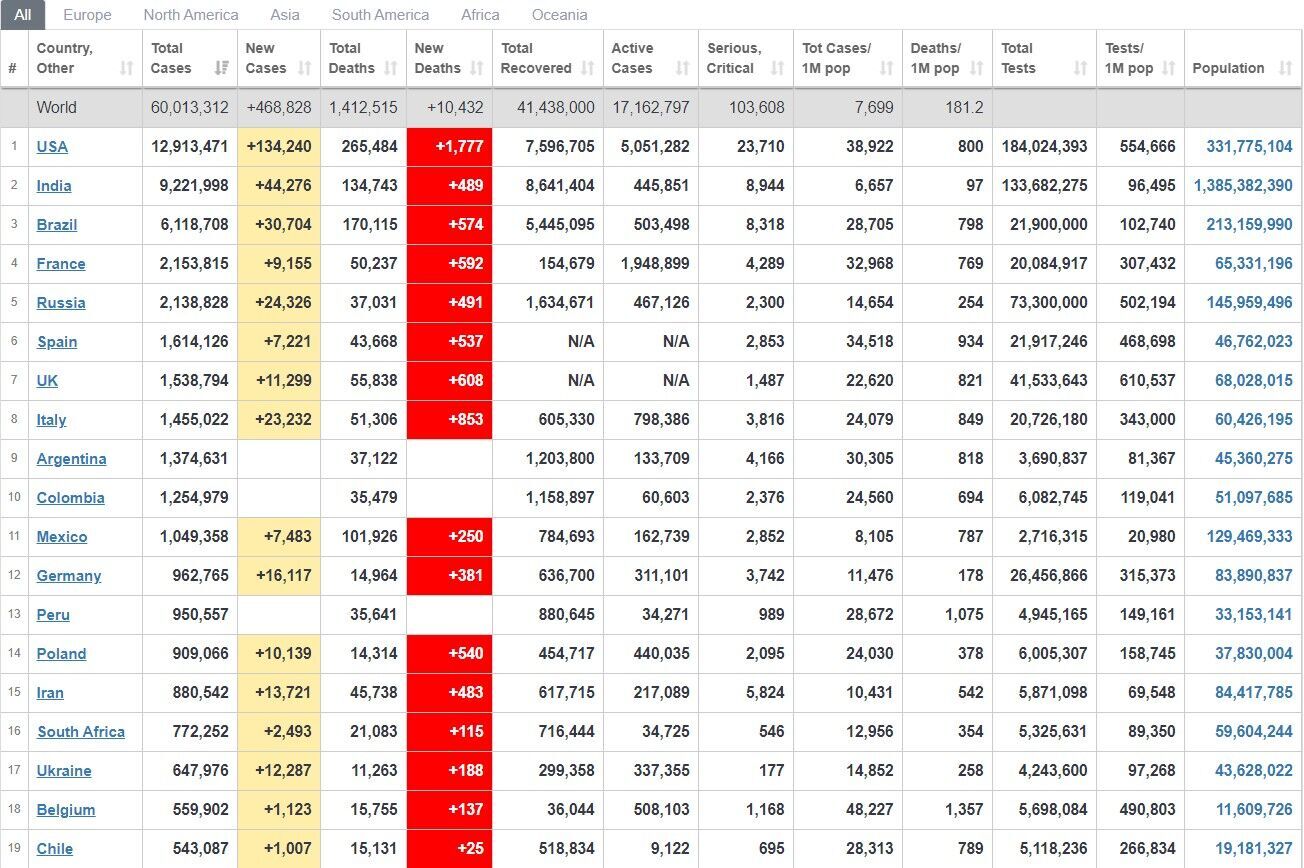The width and height of the screenshot is (1304, 868).
Task: Click Deaths/1M pop sort icon
Action: [x=977, y=69]
